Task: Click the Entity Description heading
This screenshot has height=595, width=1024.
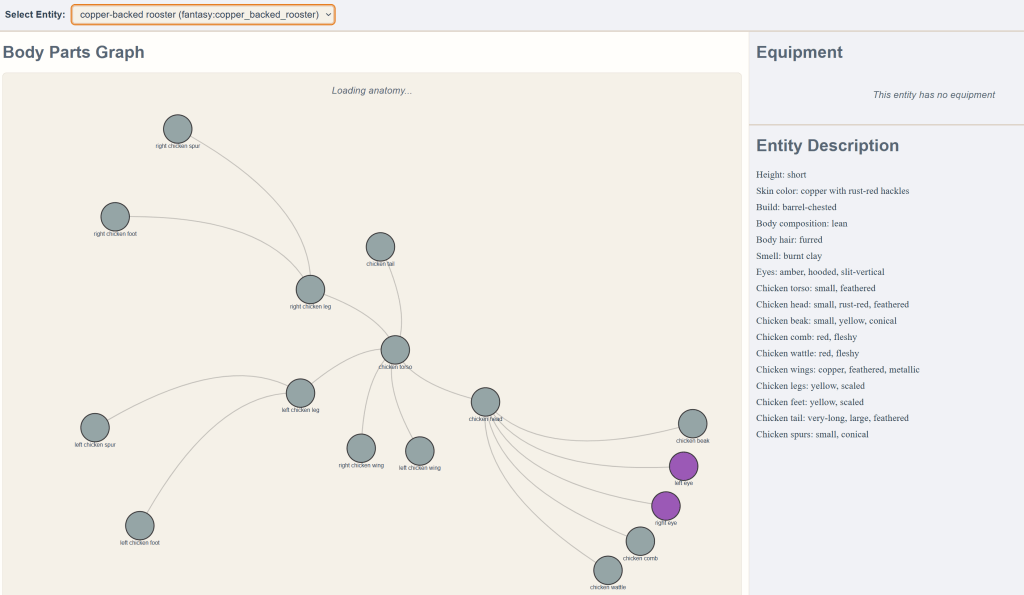Action: (827, 145)
